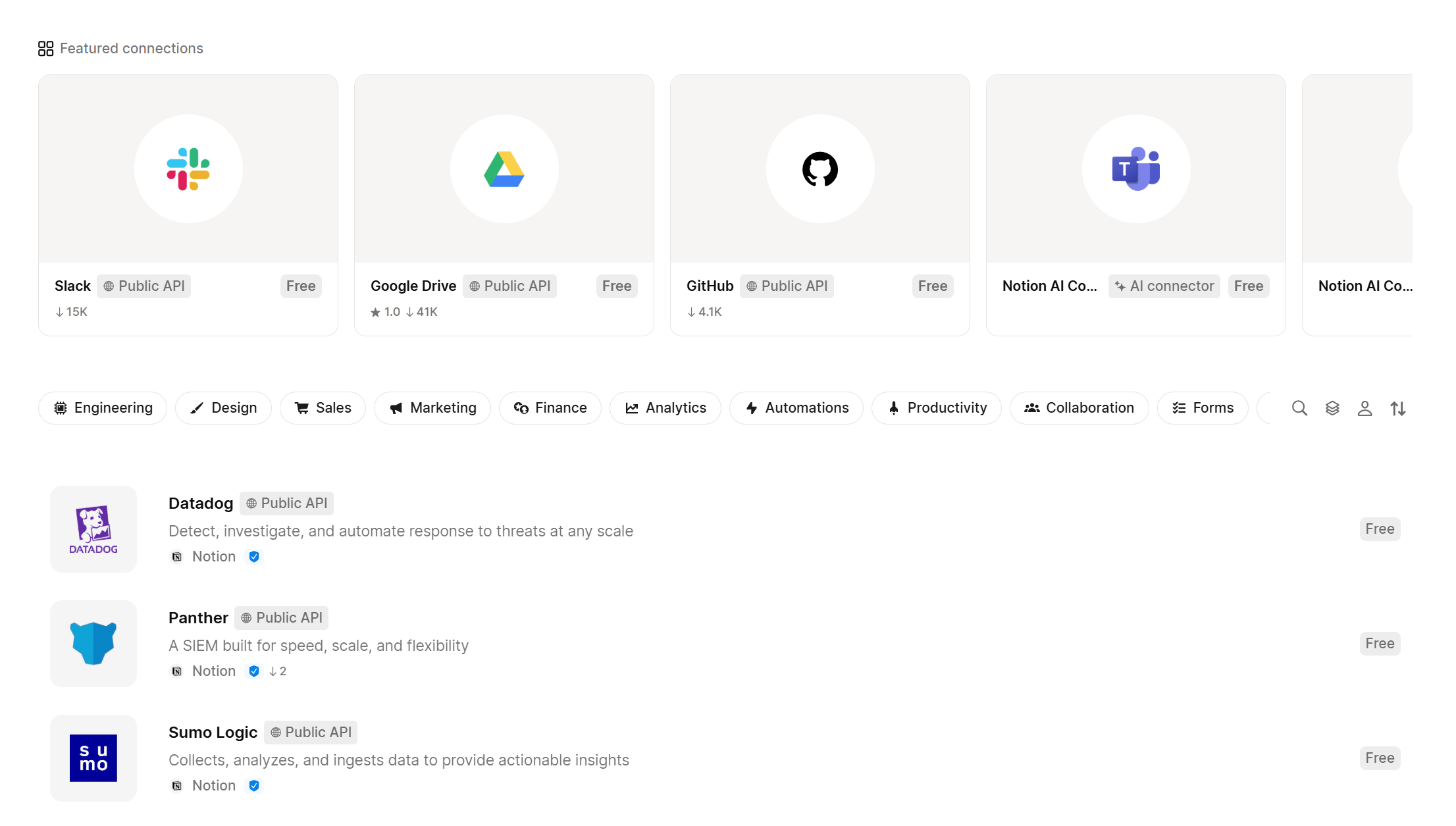Open the Google Drive logo thumbnail
The image size is (1456, 826).
click(x=504, y=169)
